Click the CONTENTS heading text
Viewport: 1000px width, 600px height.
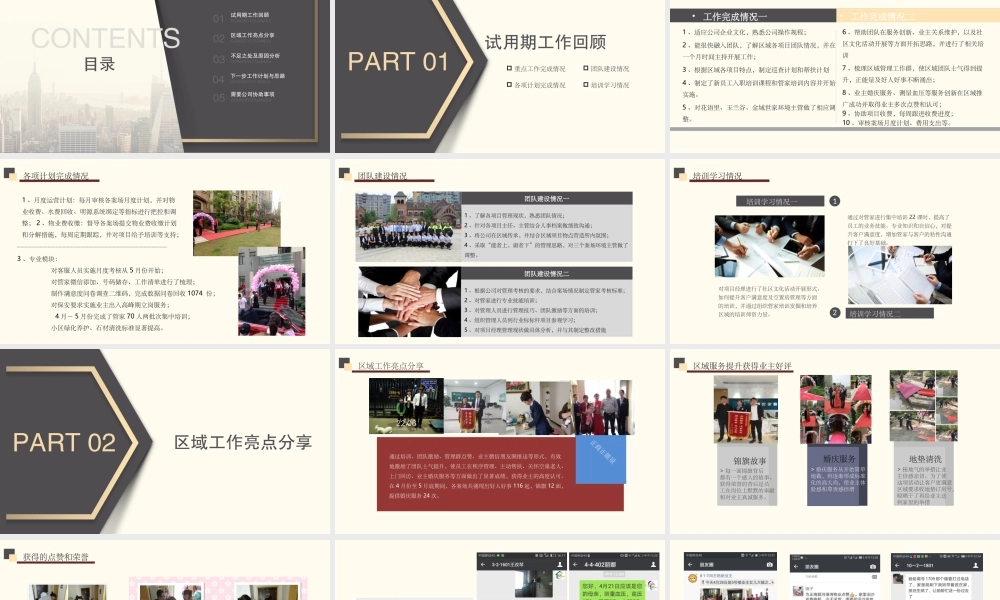105,38
